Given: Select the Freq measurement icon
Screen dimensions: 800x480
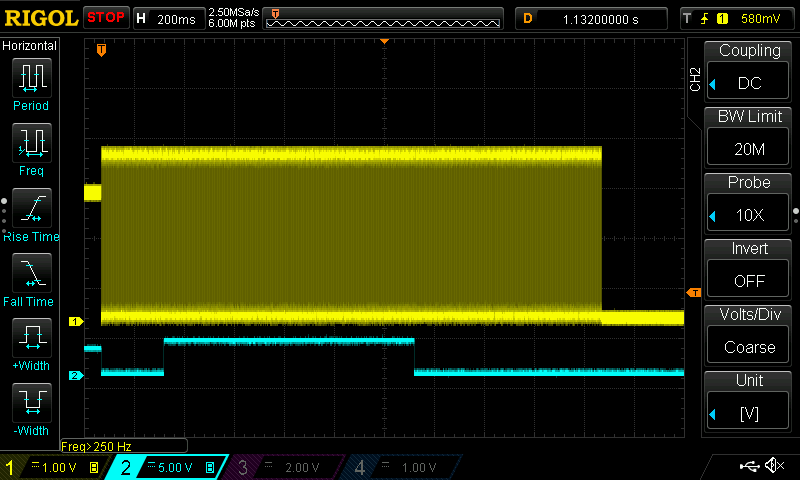Looking at the screenshot, I should [31, 144].
